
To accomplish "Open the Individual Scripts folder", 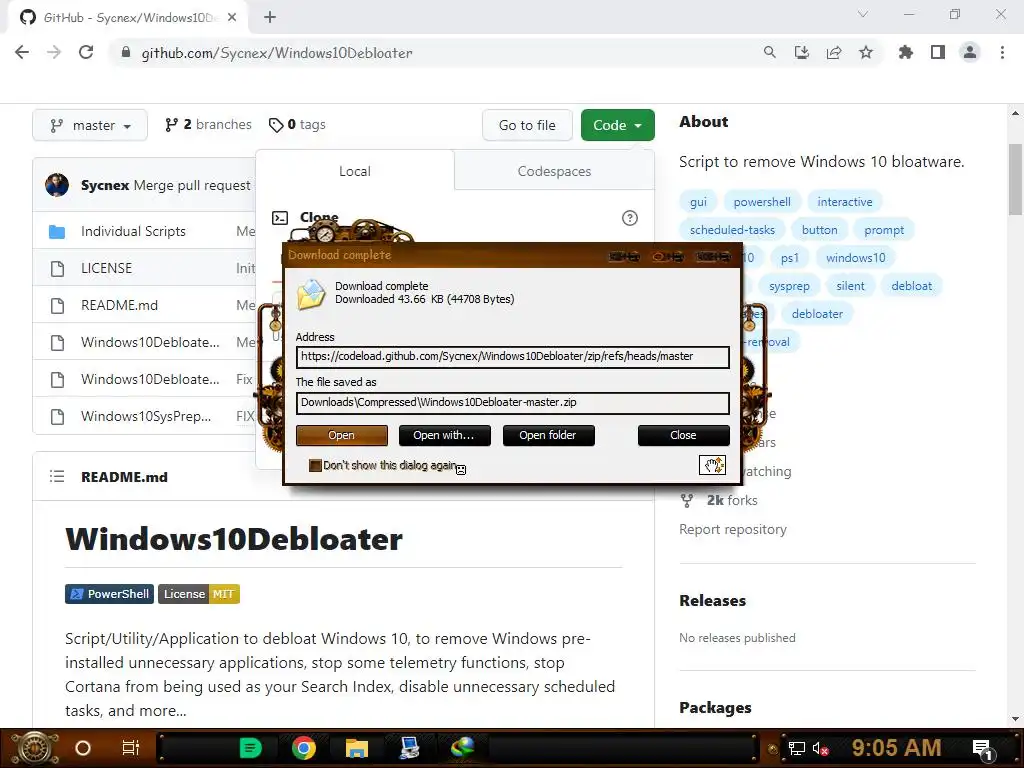I will click(133, 231).
